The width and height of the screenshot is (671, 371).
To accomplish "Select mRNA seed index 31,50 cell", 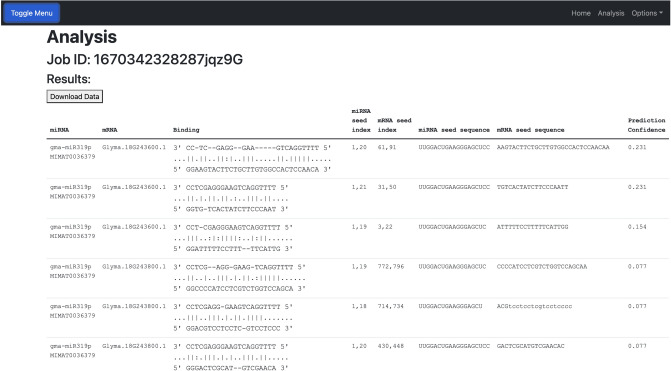I will pos(387,187).
